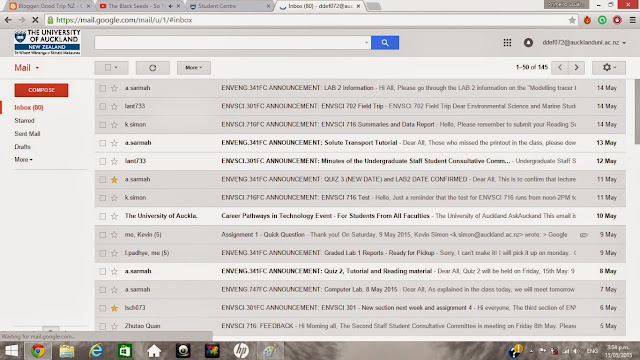Open the ENVSCI 716 Test email
The width and height of the screenshot is (640, 360).
point(360,198)
